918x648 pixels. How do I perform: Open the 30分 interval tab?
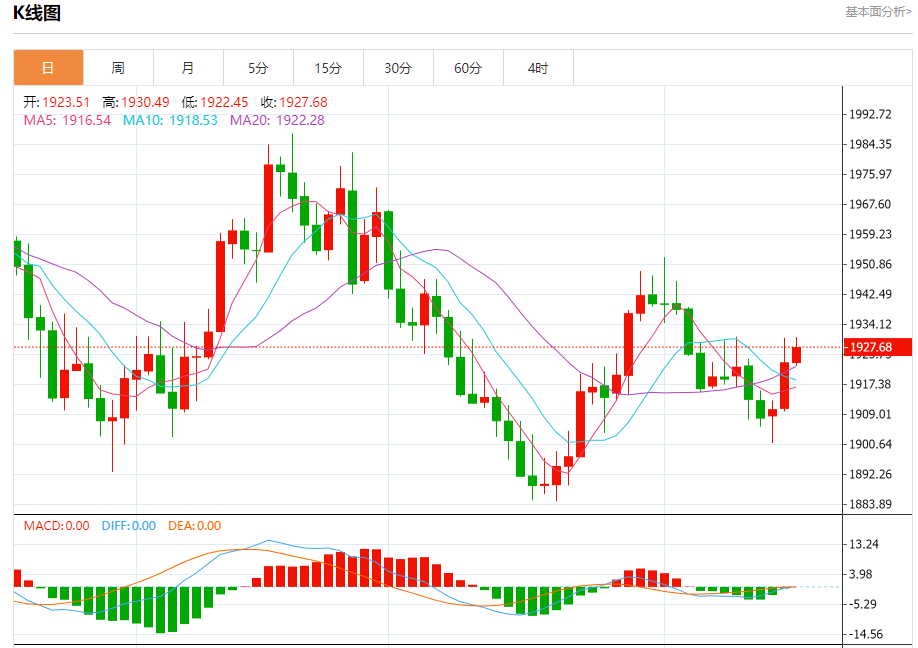398,68
